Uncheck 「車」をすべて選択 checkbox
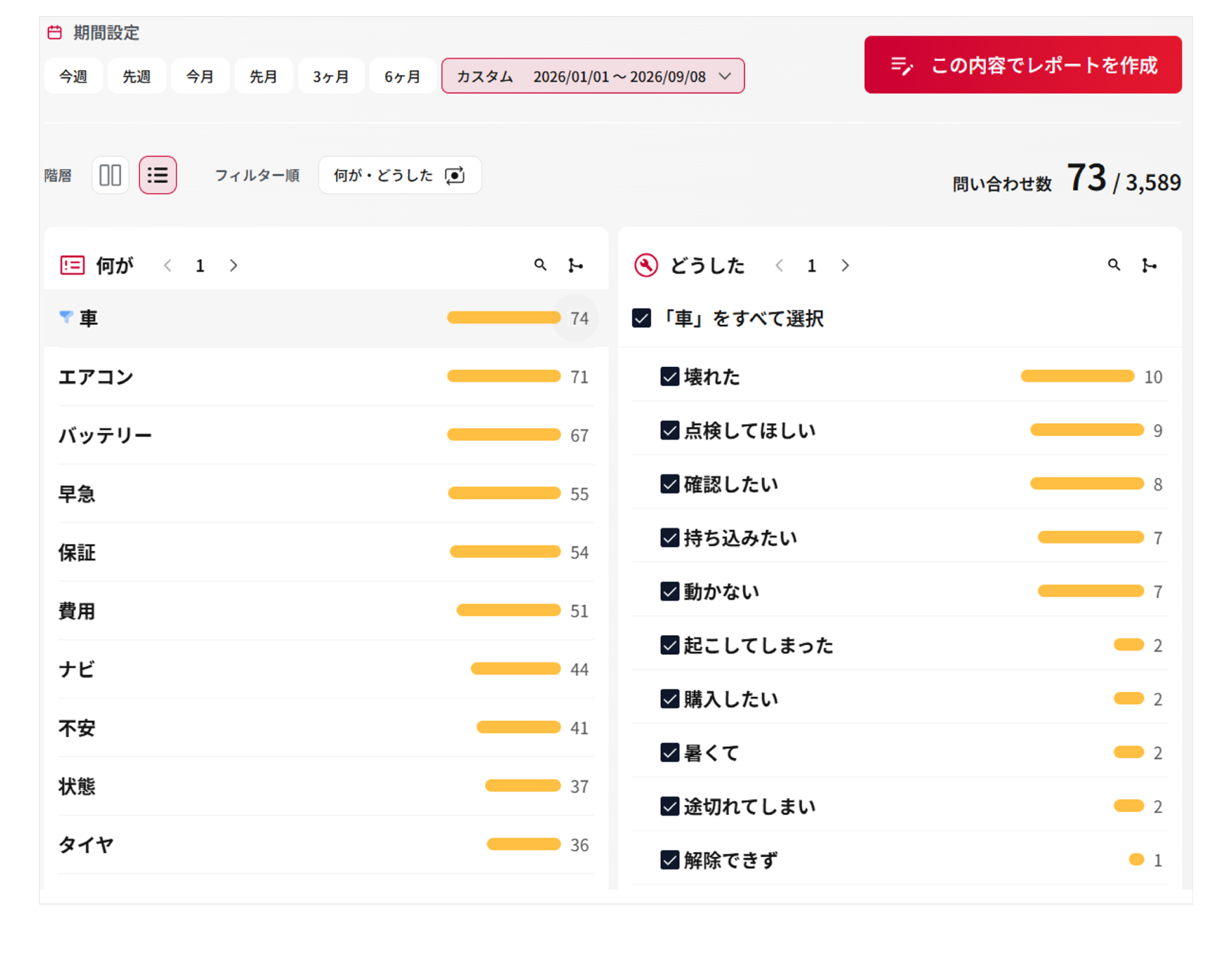Image resolution: width=1232 pixels, height=953 pixels. click(641, 318)
